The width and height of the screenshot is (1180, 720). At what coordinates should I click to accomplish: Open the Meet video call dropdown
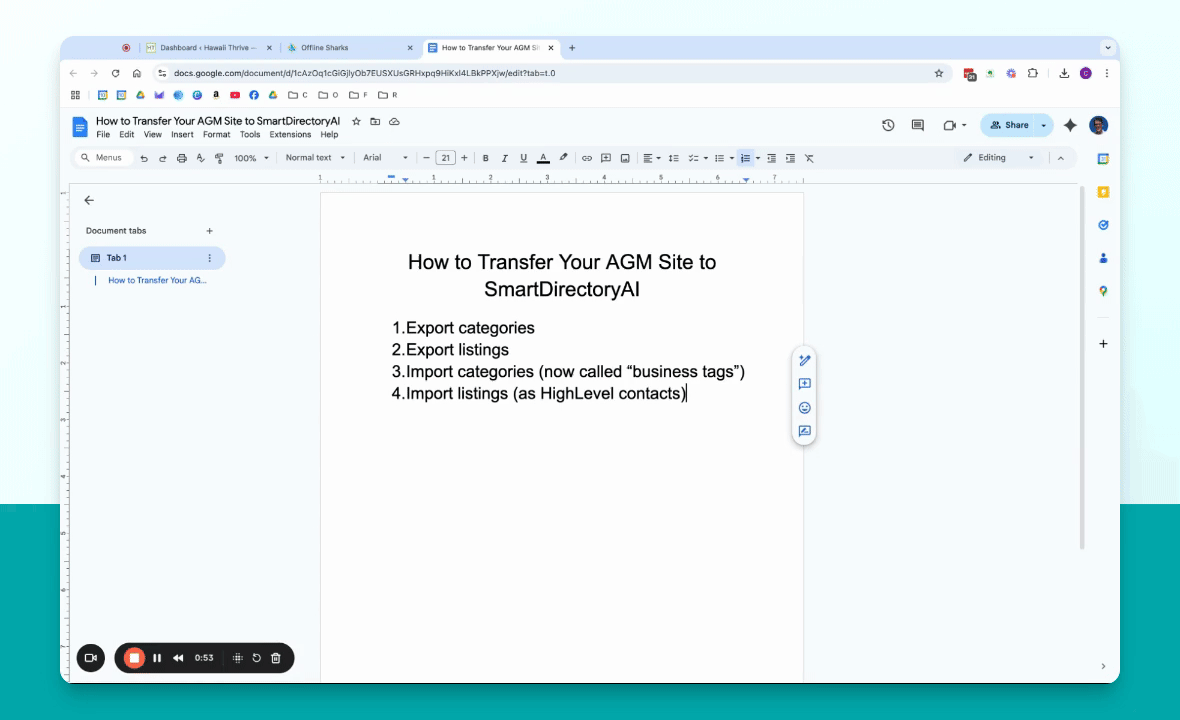[954, 125]
